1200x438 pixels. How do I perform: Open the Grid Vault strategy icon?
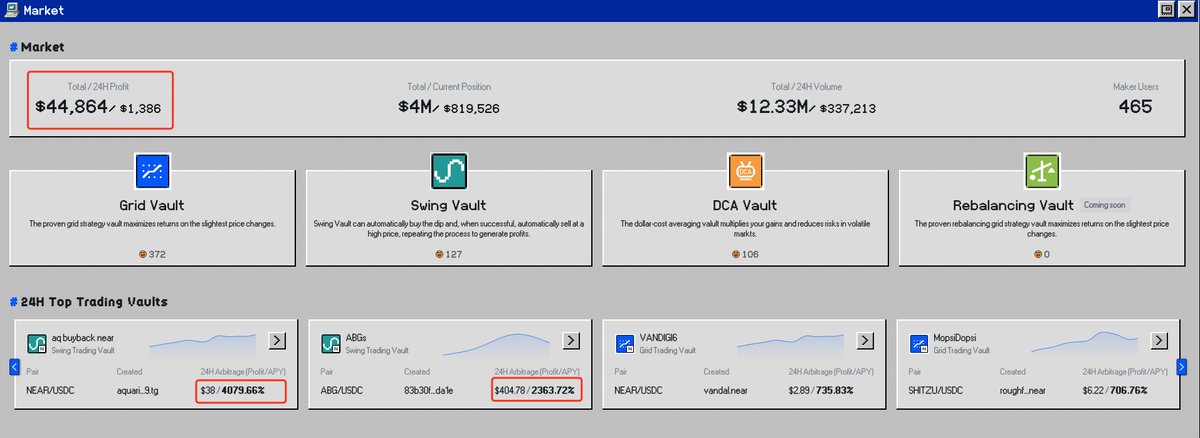click(x=153, y=169)
